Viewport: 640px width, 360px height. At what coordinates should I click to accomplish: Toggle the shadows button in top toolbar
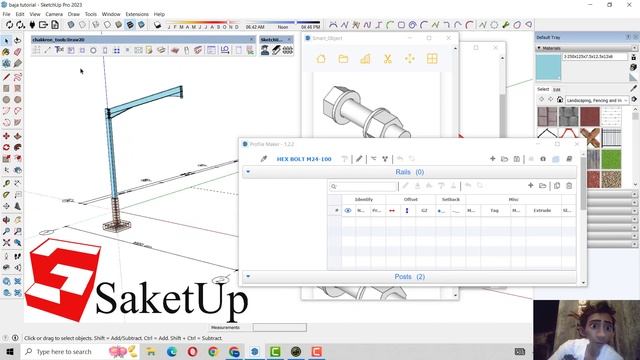point(158,25)
